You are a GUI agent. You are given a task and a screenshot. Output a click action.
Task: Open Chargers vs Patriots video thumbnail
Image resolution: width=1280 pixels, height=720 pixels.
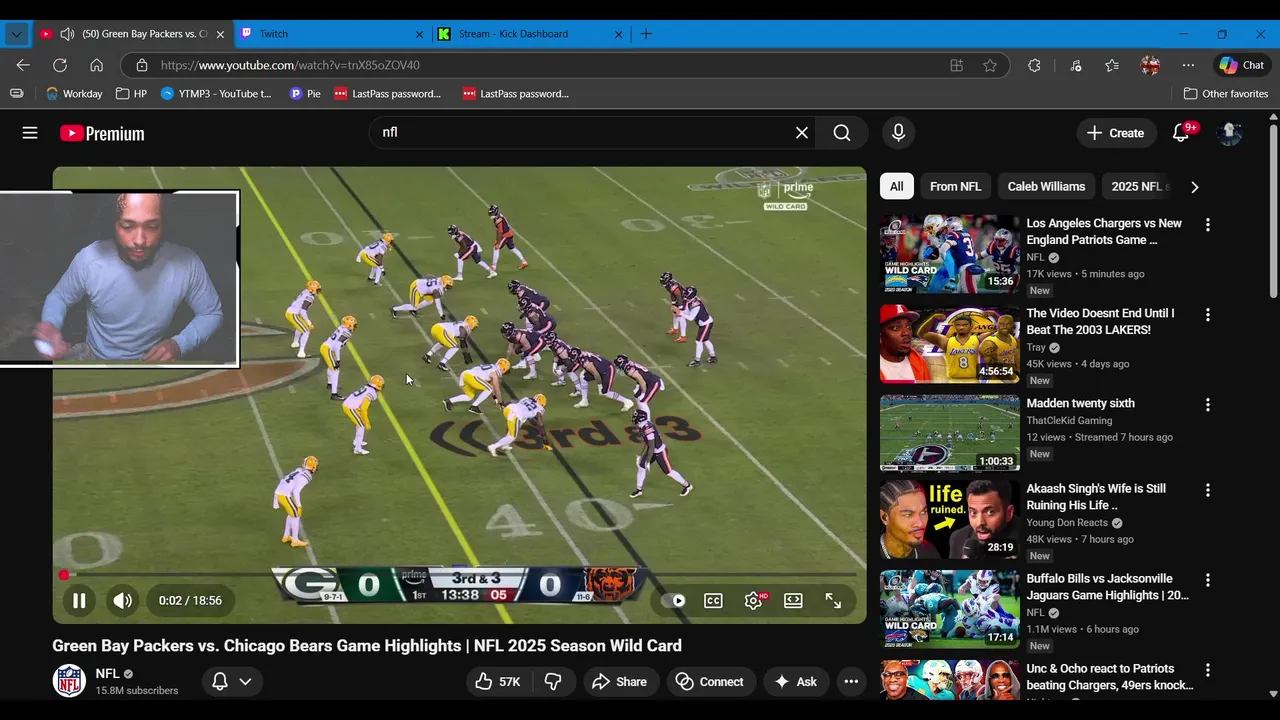tap(950, 254)
